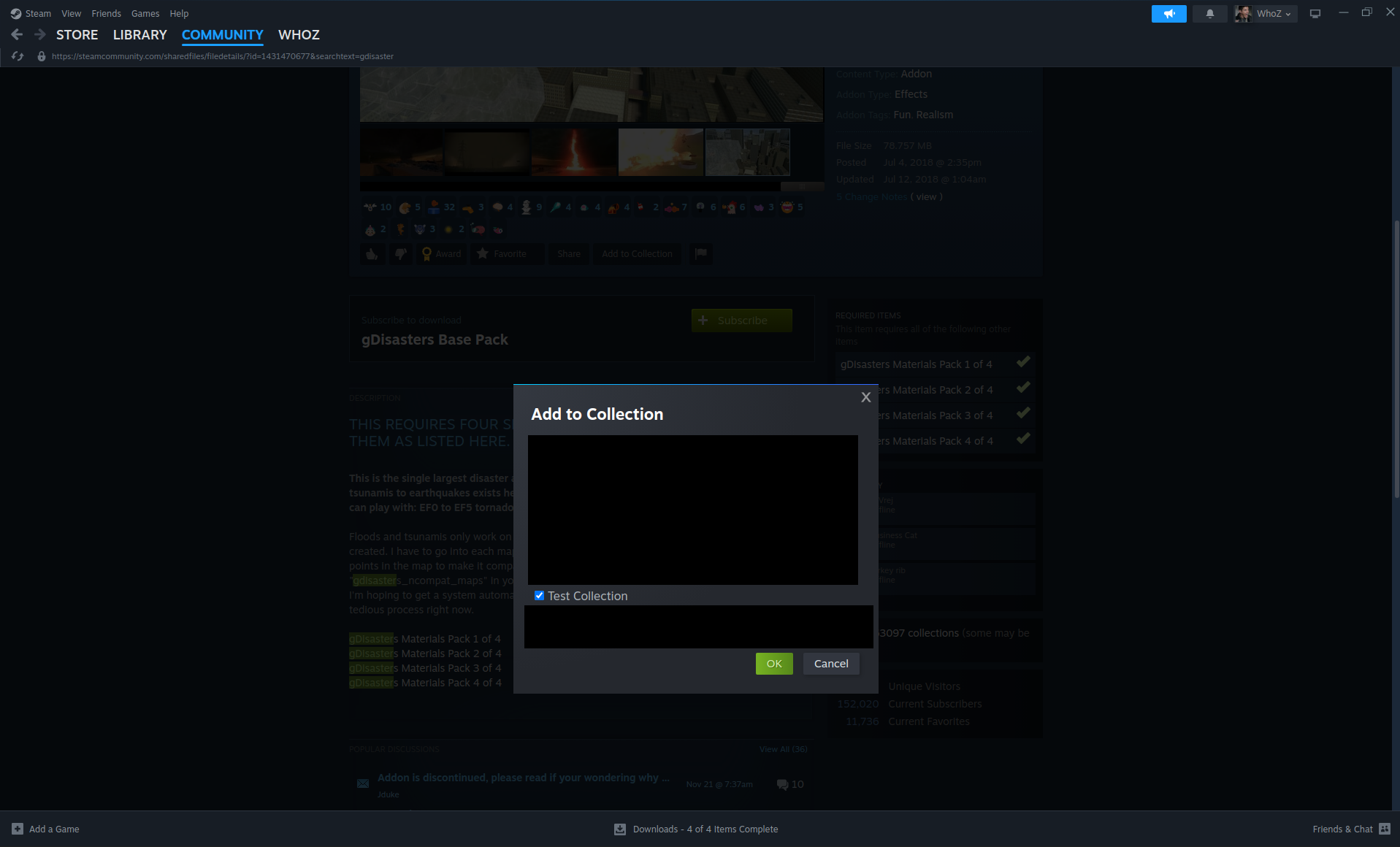Click the report flag icon
The image size is (1400, 847).
(700, 253)
